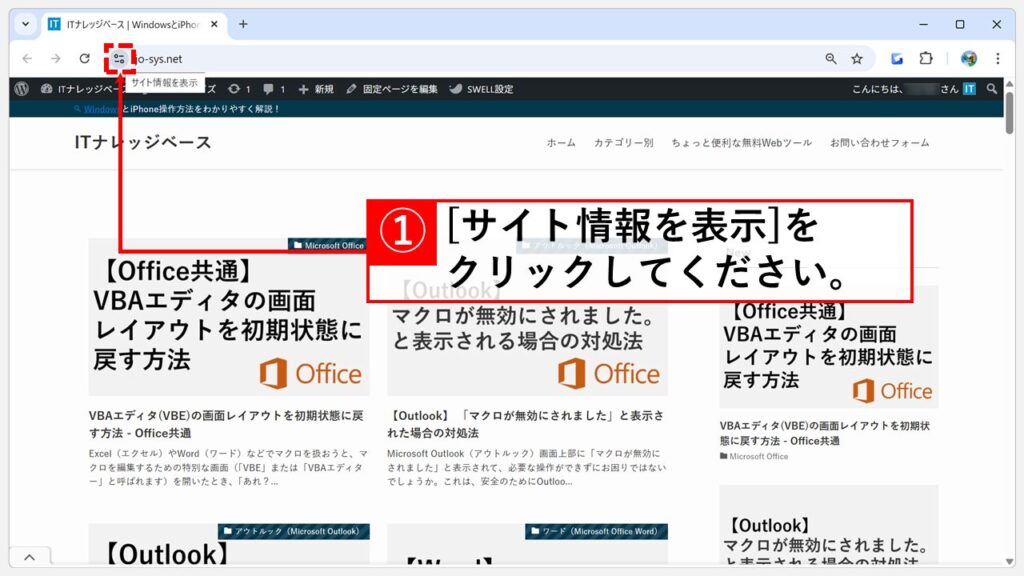This screenshot has width=1024, height=576.
Task: Open the Chrome profile avatar
Action: pos(968,59)
